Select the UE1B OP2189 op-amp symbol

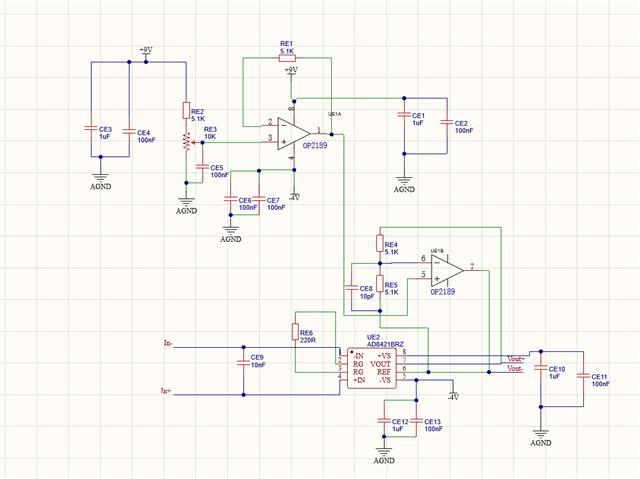(x=447, y=270)
